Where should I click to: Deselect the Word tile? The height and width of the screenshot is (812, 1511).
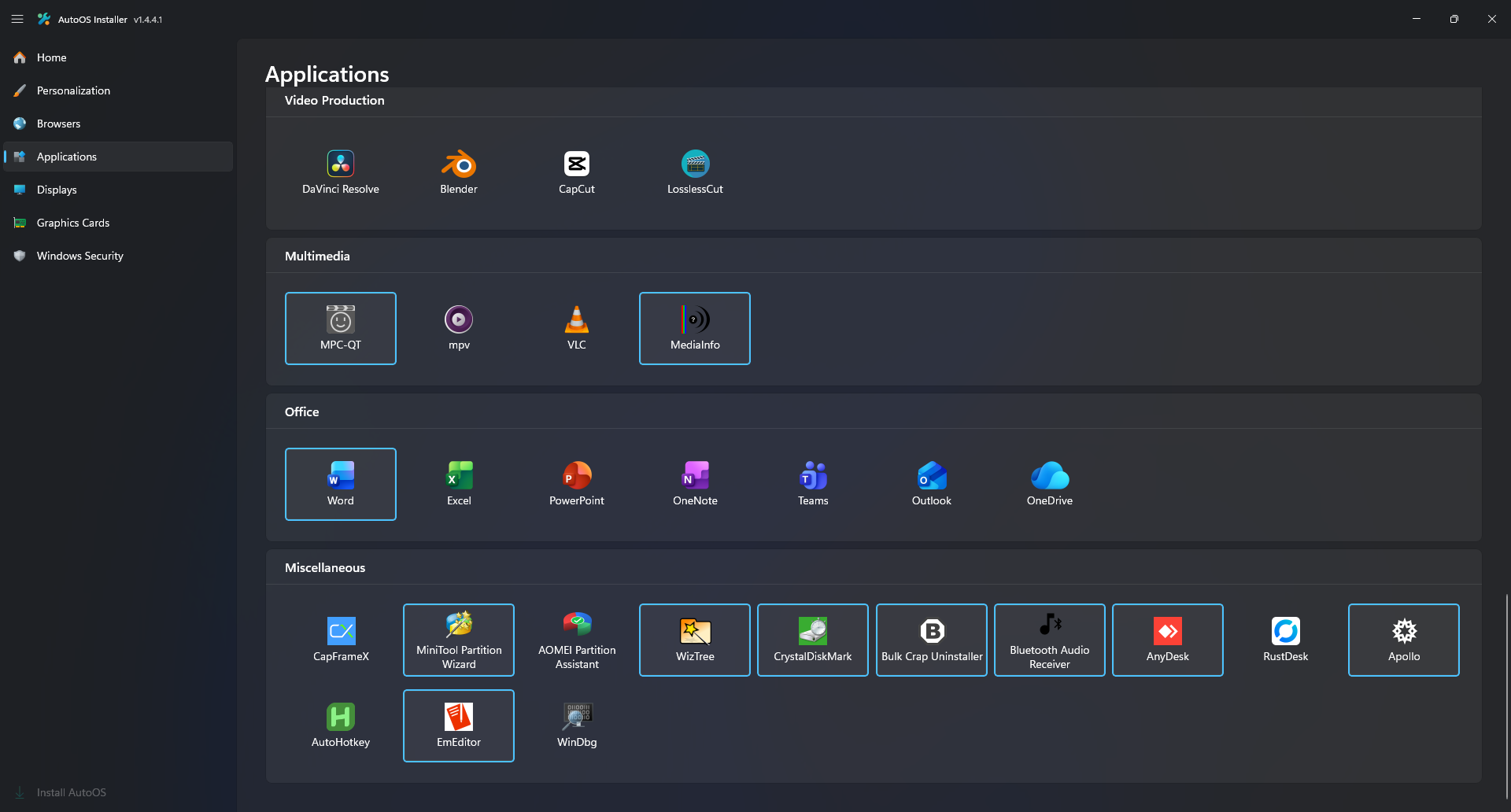pos(341,484)
